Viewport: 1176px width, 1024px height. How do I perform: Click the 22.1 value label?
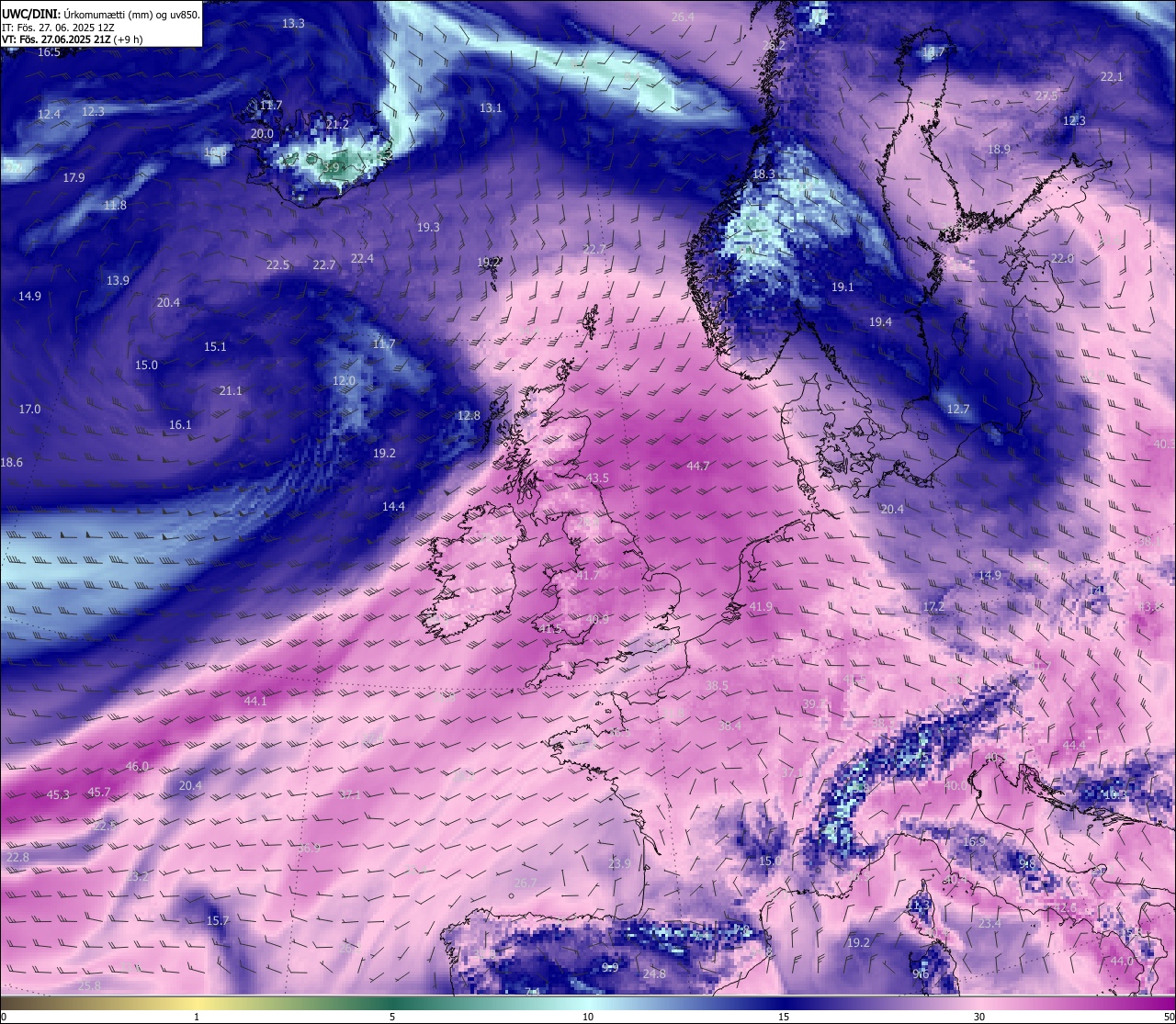[1112, 77]
